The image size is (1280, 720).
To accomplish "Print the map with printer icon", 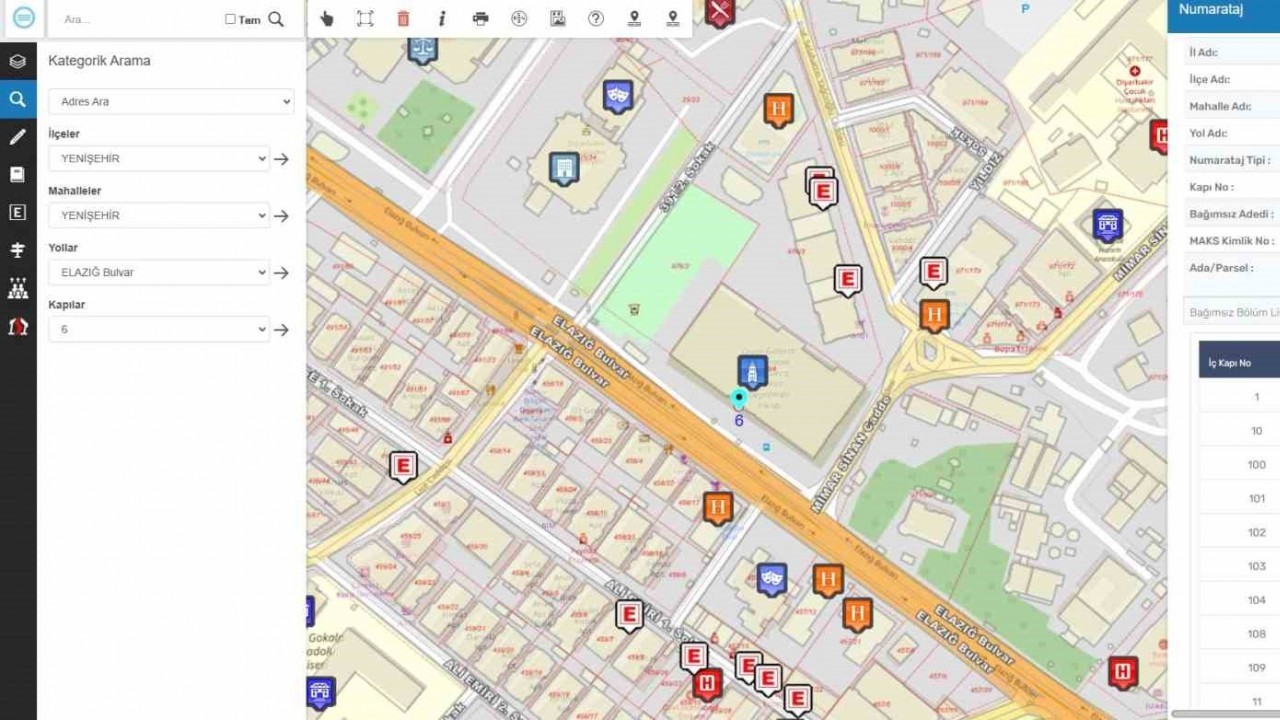I will click(480, 18).
